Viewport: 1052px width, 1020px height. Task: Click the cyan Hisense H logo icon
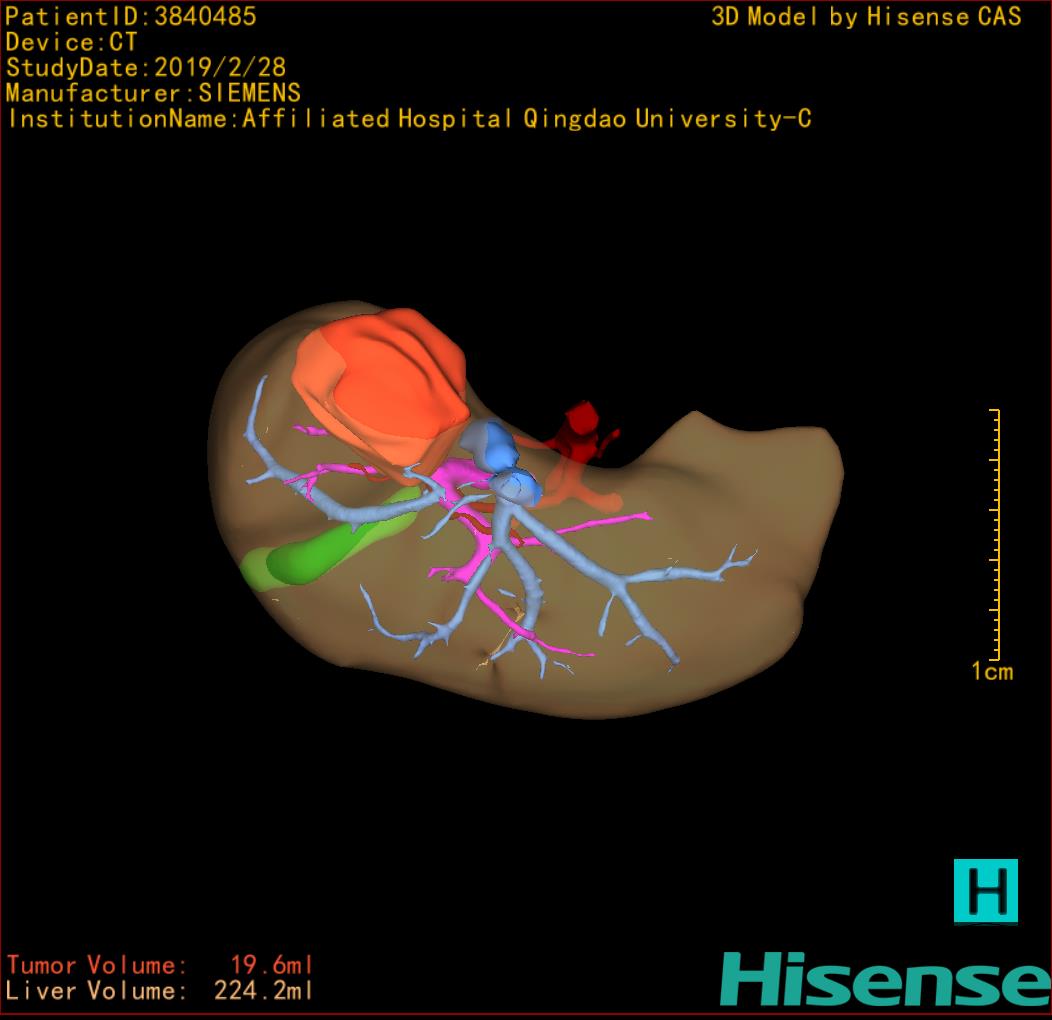click(985, 890)
